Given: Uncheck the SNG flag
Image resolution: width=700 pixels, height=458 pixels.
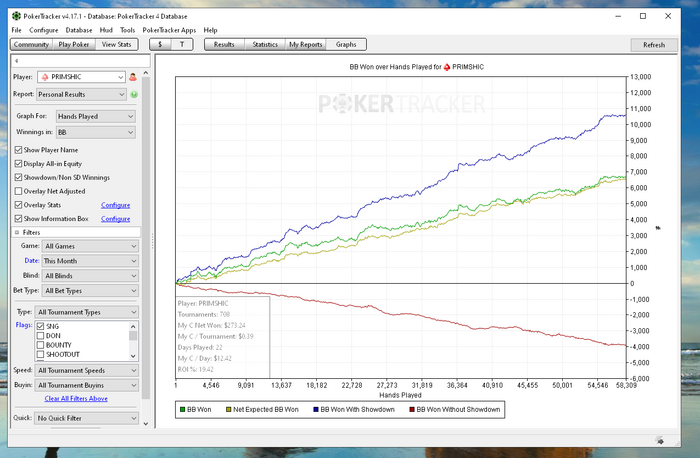Looking at the screenshot, I should [40, 326].
